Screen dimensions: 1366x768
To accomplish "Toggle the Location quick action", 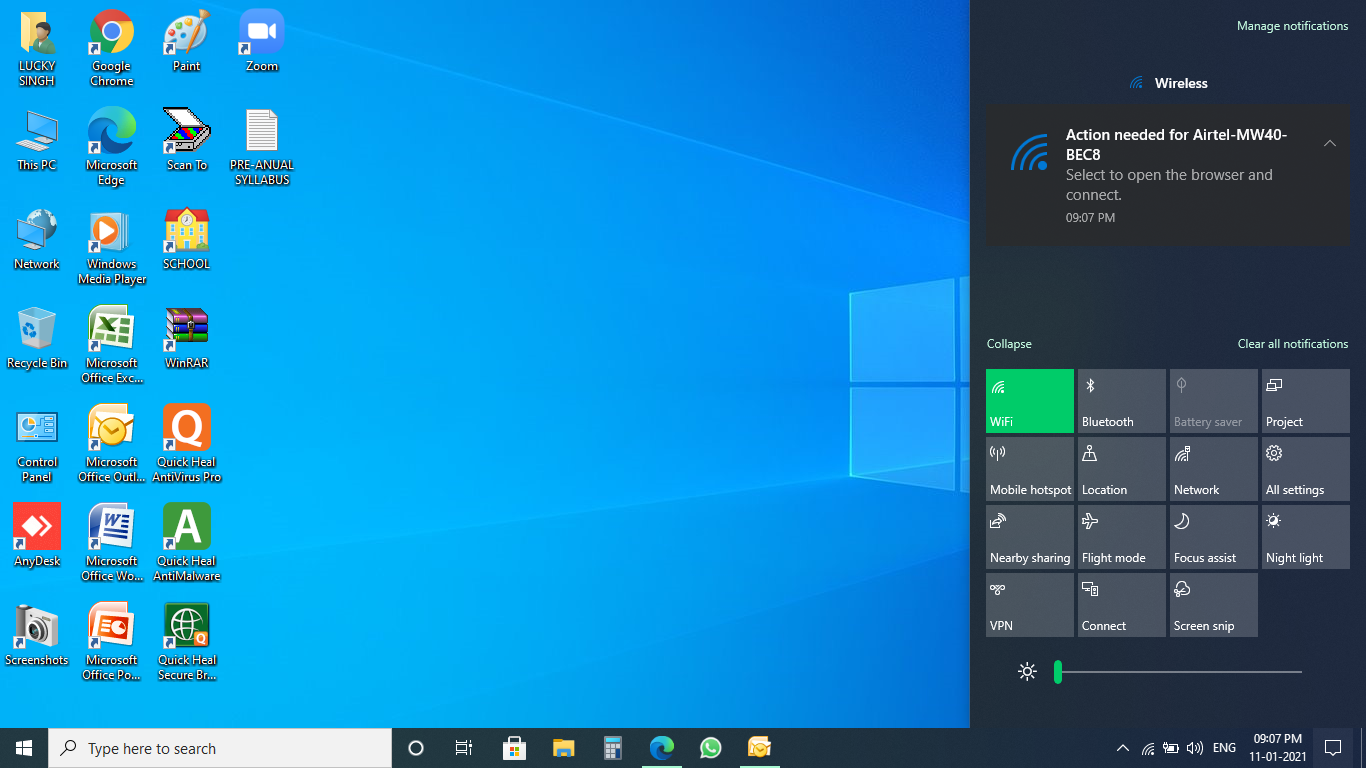I will coord(1122,469).
